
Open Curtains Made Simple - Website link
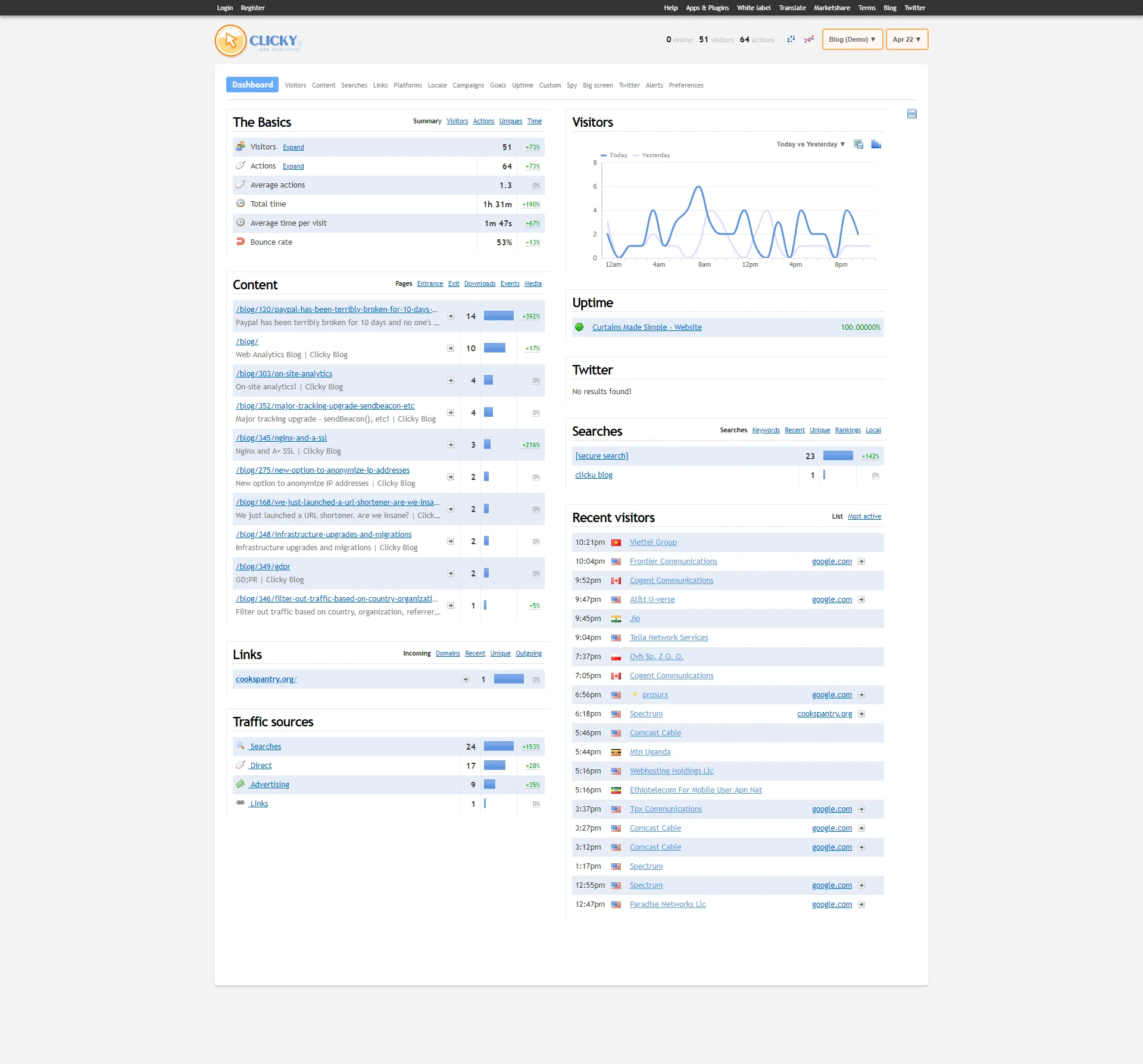click(647, 327)
